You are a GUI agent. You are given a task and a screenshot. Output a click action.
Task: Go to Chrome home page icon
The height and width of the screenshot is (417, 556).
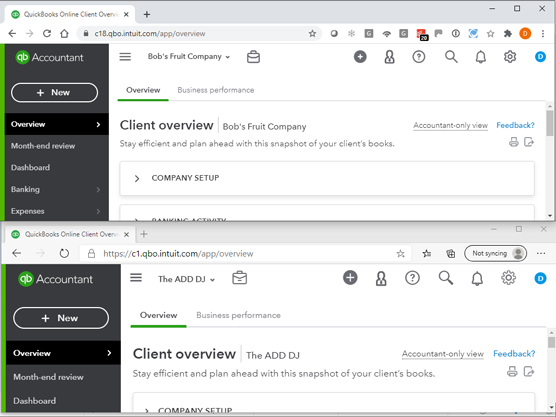click(x=64, y=34)
